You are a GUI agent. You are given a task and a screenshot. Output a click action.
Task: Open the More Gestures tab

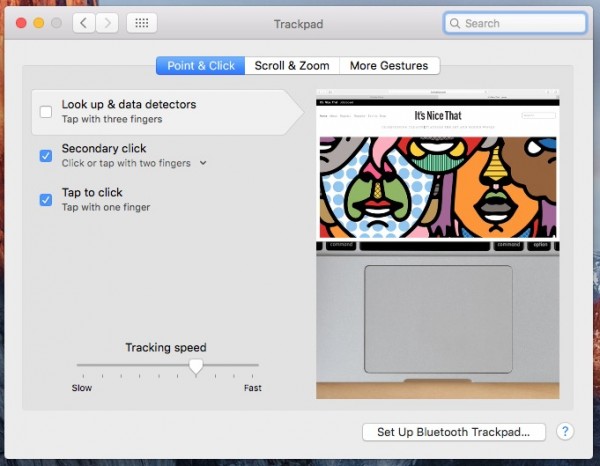point(389,65)
